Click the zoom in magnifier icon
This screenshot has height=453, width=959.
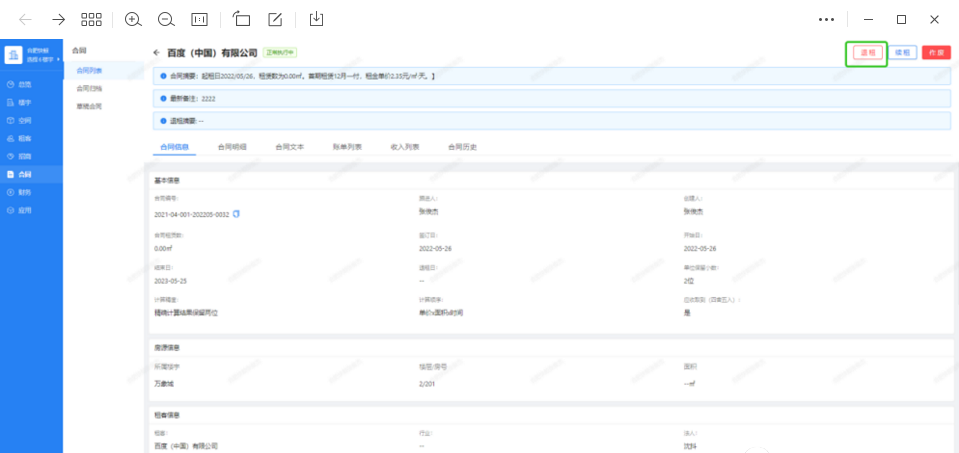[133, 19]
